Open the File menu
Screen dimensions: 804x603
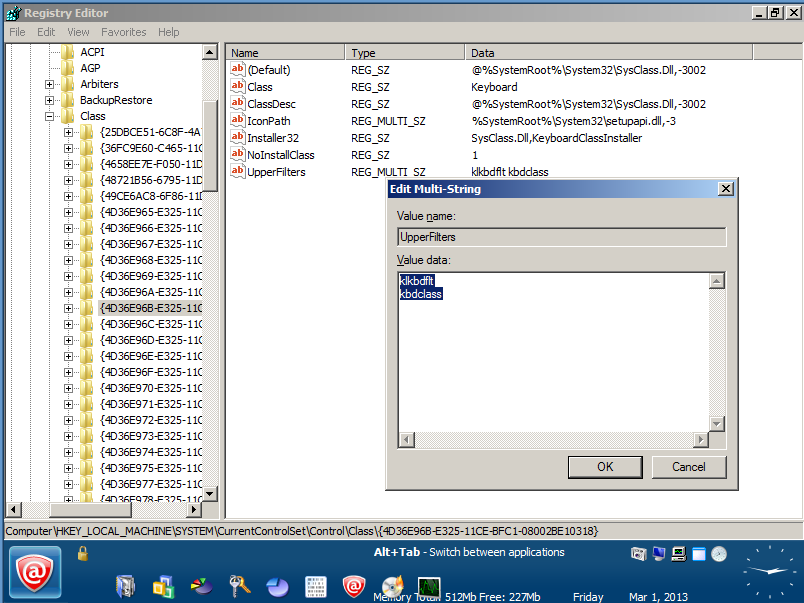tap(17, 32)
